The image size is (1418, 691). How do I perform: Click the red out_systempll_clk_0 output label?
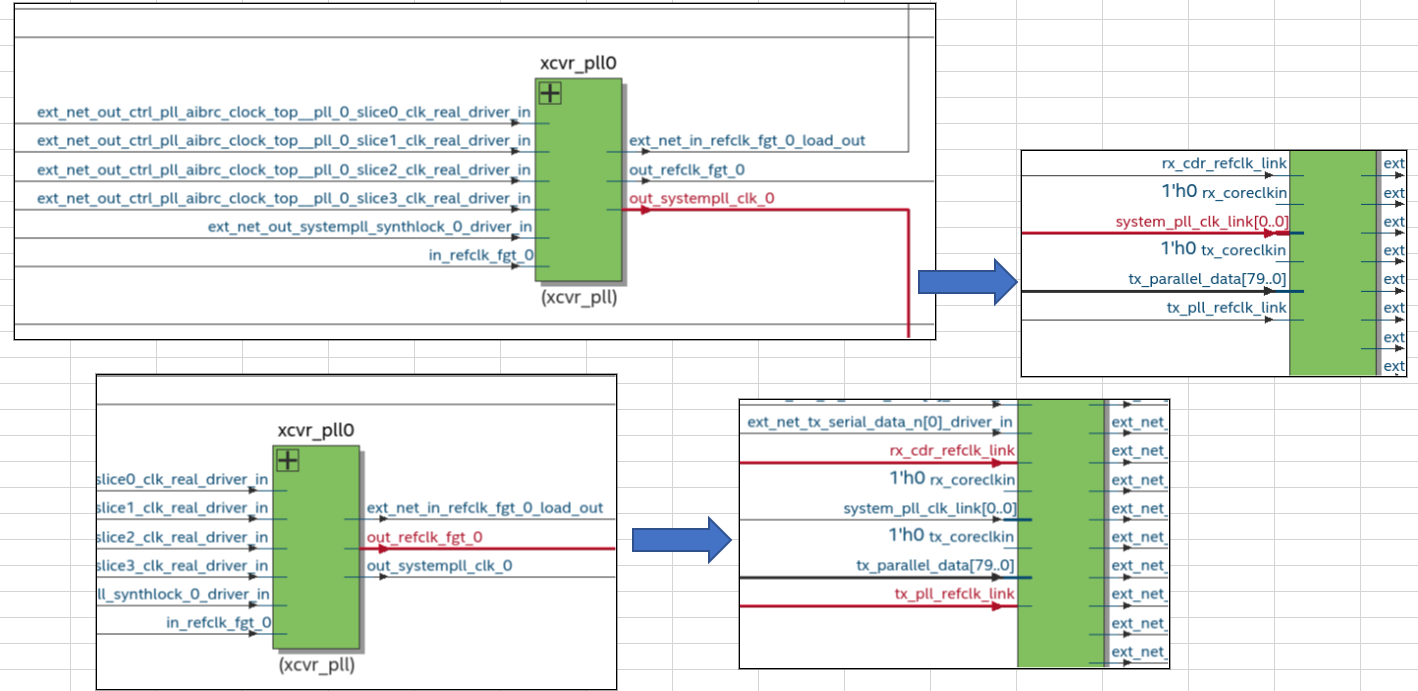click(701, 199)
